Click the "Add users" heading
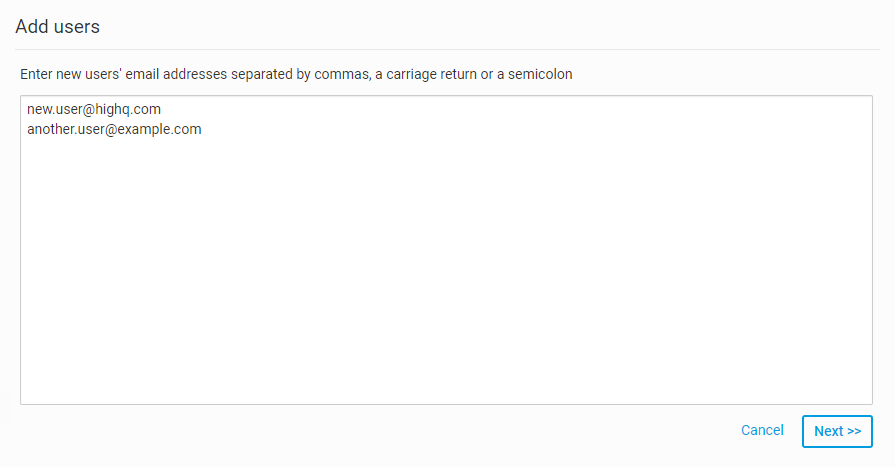The width and height of the screenshot is (895, 467). click(58, 27)
